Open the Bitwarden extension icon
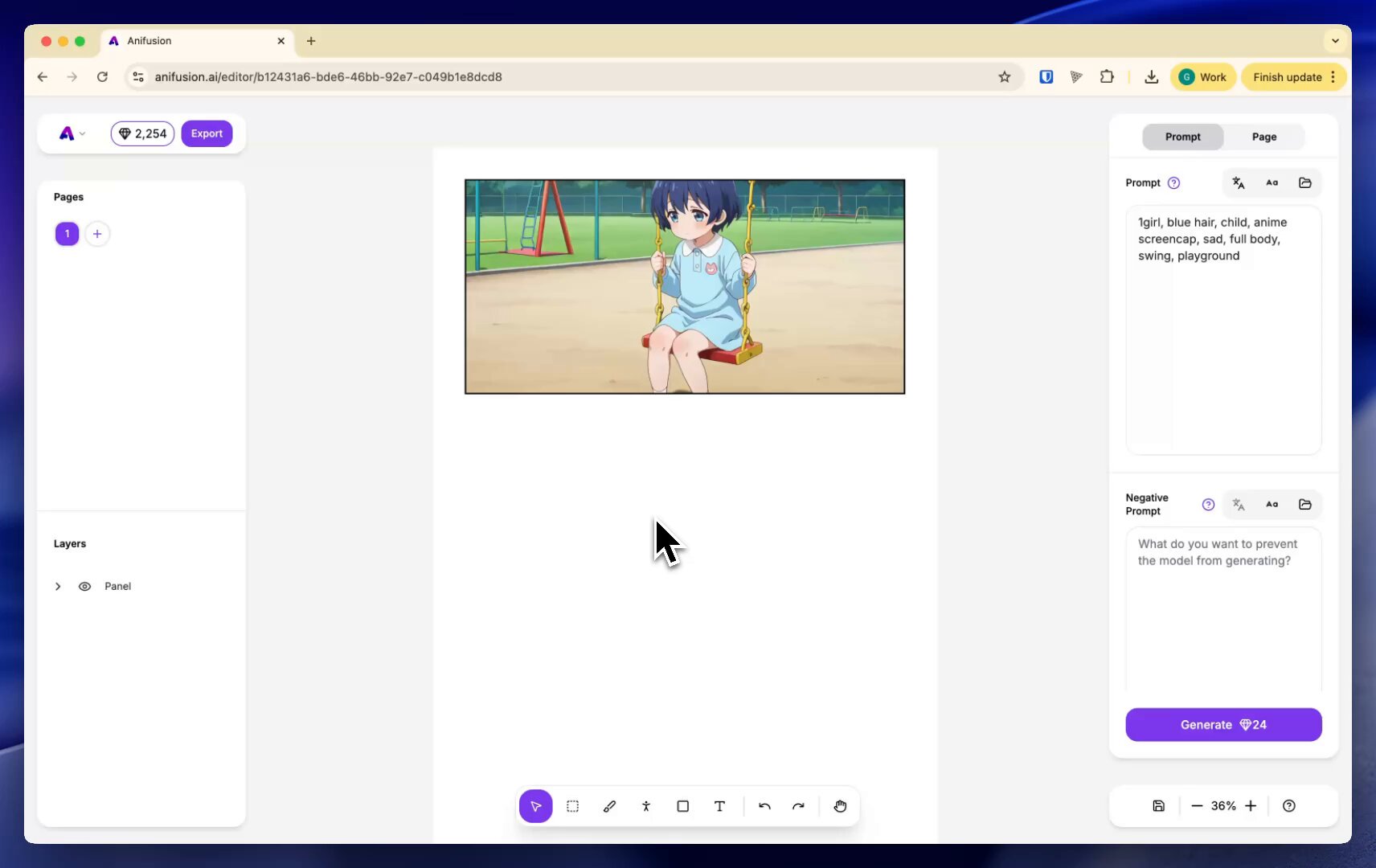Screen dimensions: 1376x868 (x=1046, y=77)
